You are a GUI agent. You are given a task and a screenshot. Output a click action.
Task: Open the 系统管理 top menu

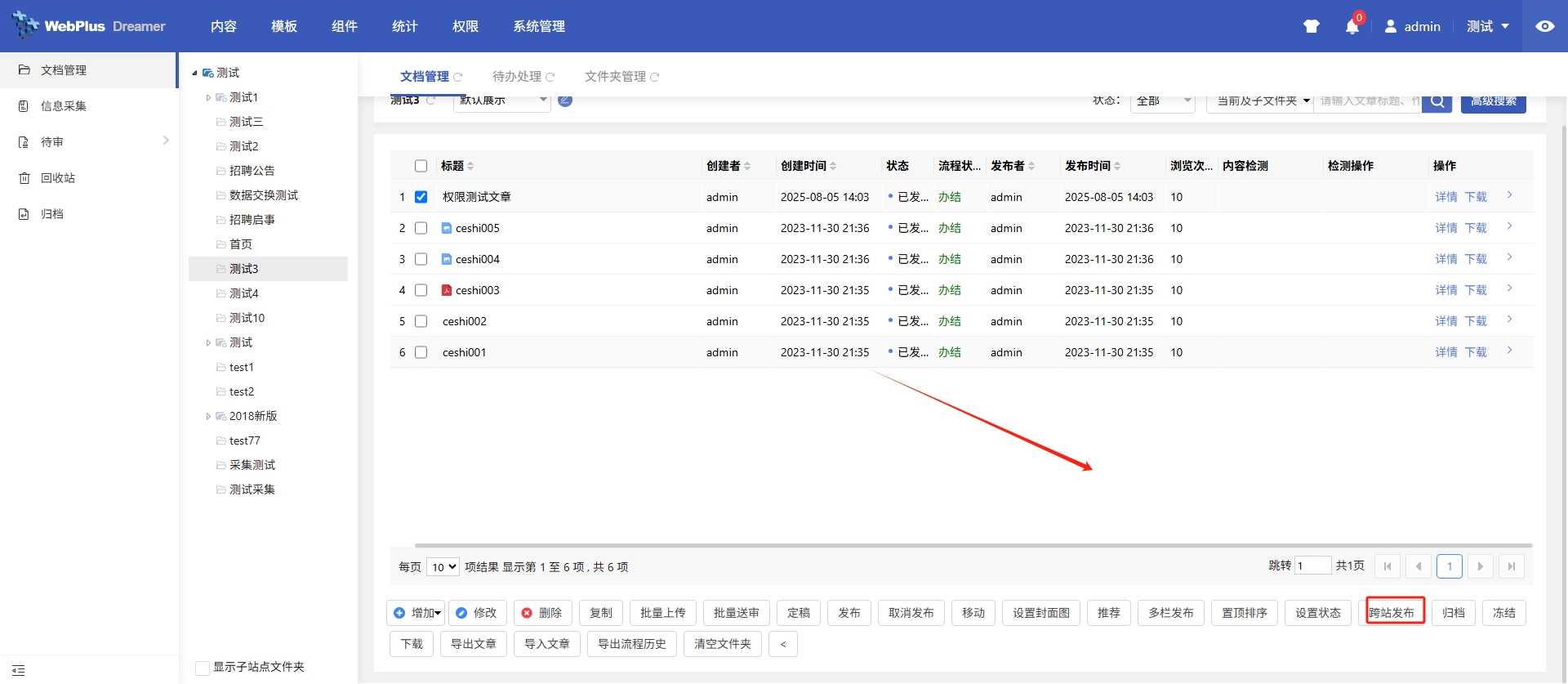[539, 26]
